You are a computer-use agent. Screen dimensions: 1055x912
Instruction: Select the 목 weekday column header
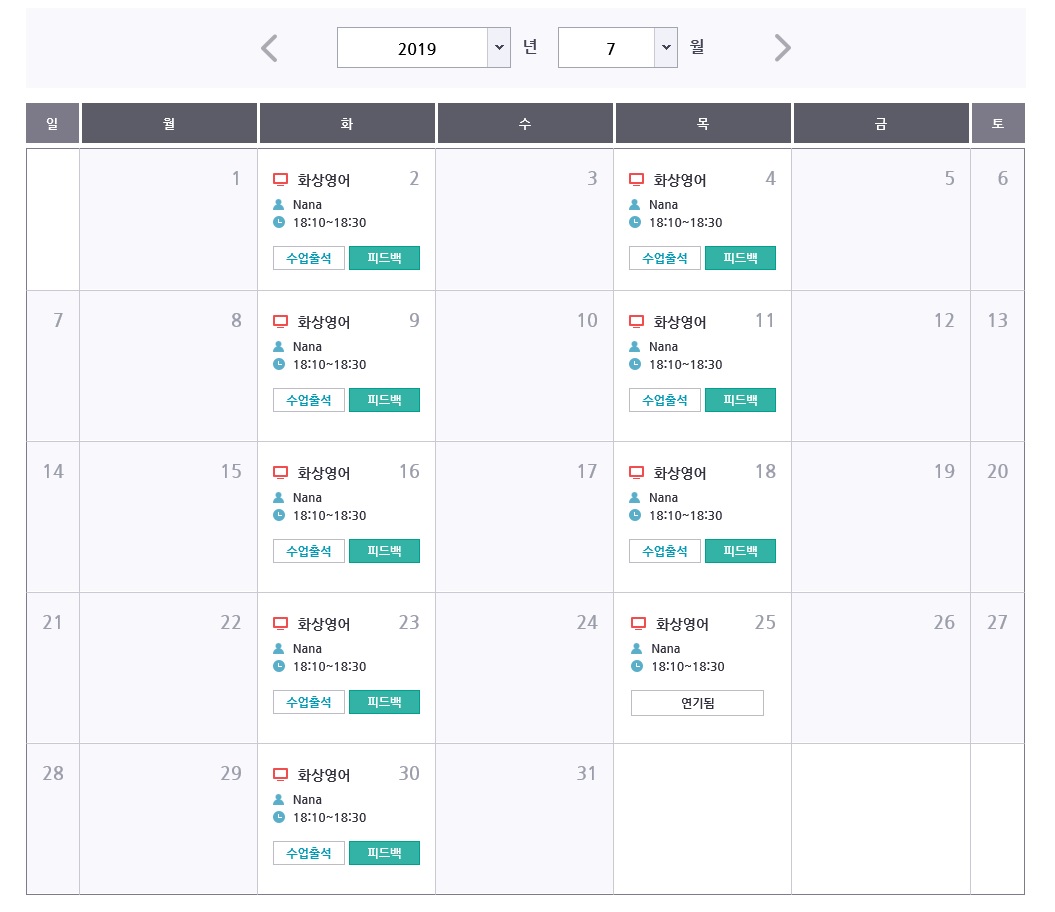coord(703,123)
